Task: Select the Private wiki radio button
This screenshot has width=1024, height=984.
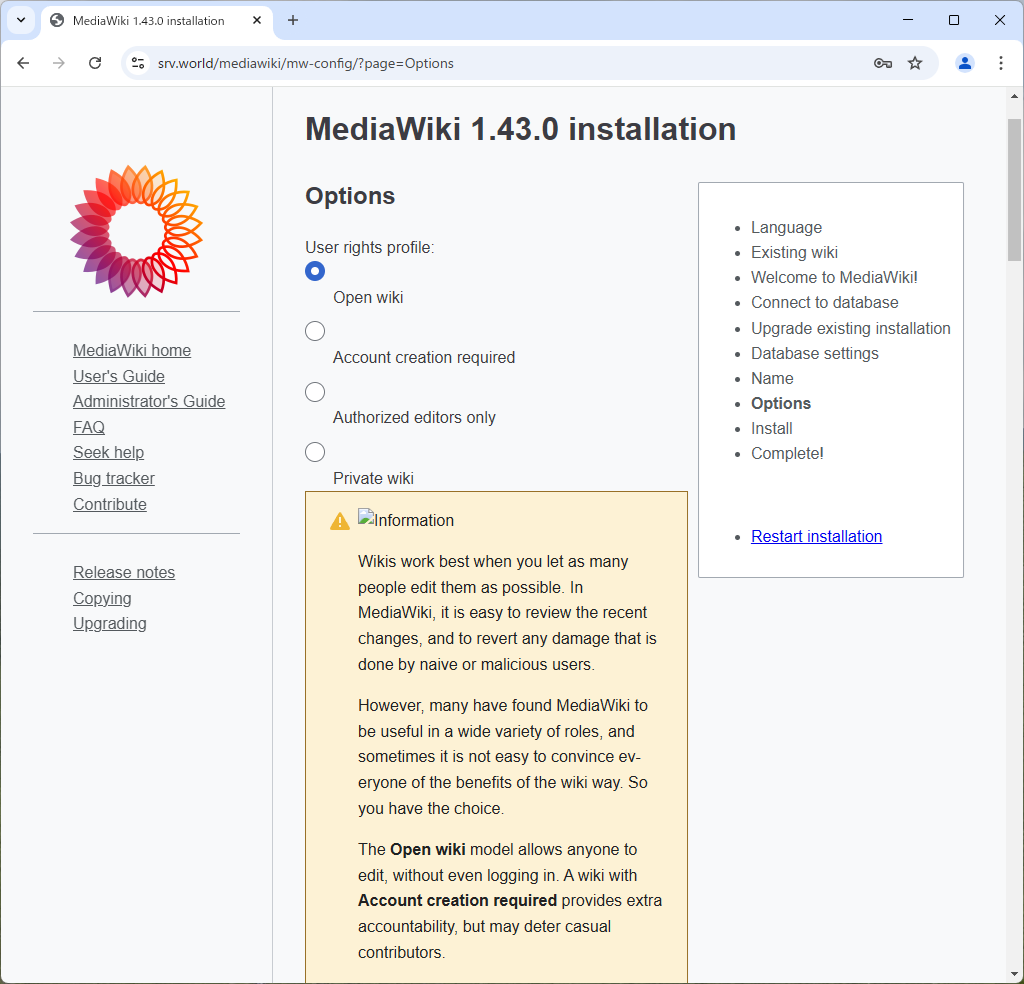Action: coord(315,452)
